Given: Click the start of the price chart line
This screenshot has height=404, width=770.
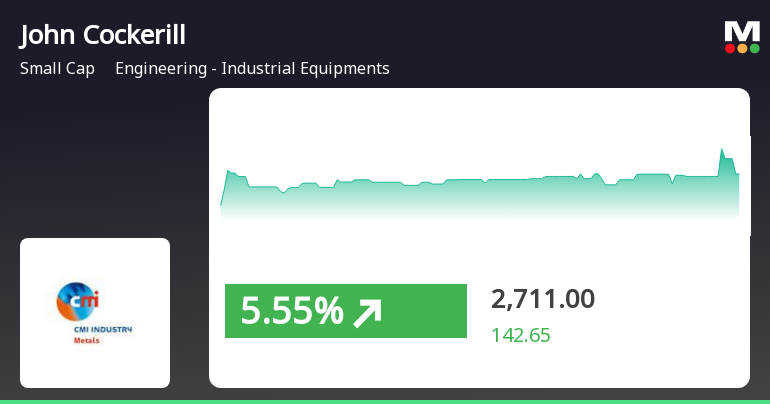Looking at the screenshot, I should 222,203.
